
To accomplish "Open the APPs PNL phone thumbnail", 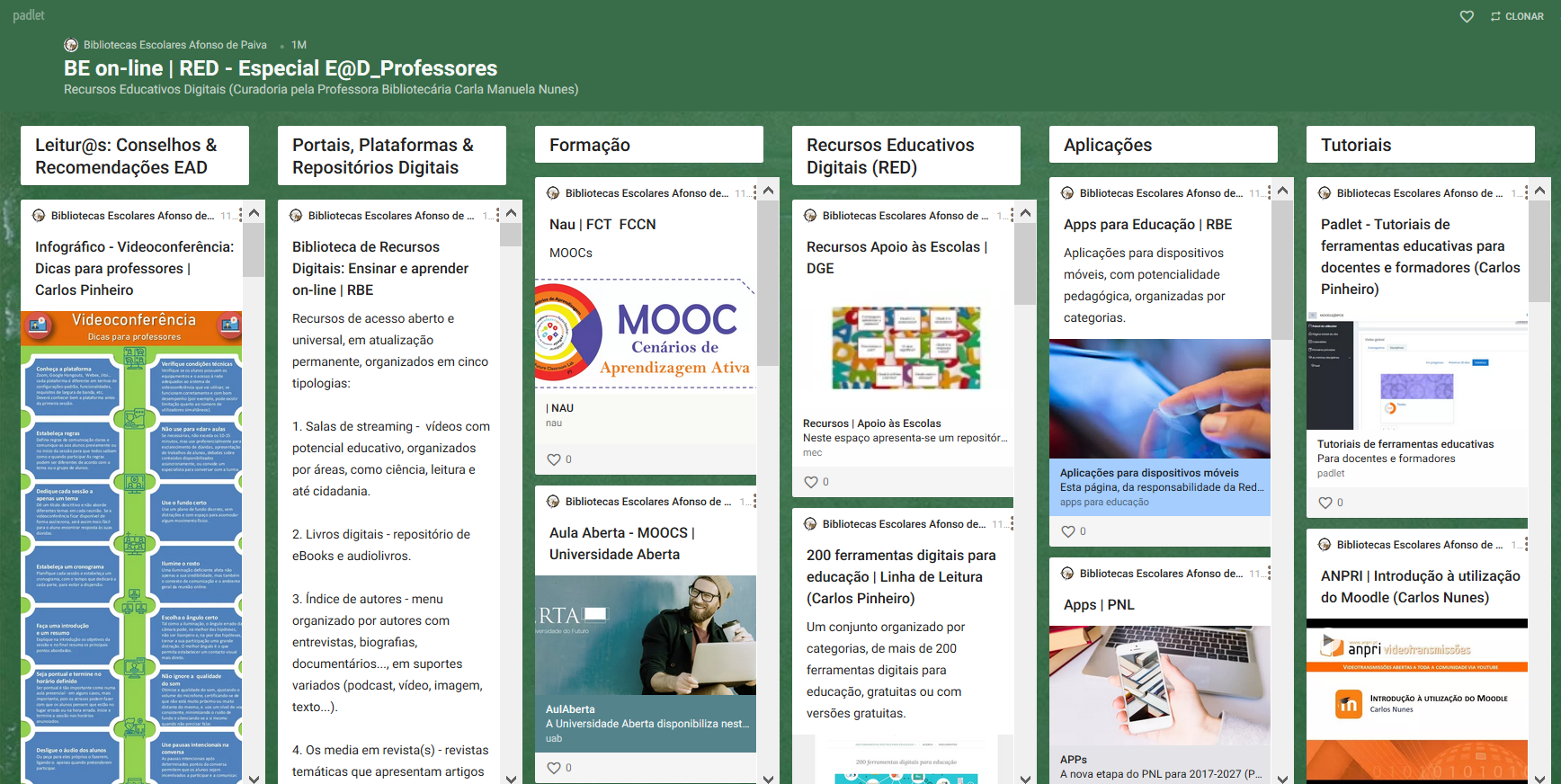I will point(1160,685).
